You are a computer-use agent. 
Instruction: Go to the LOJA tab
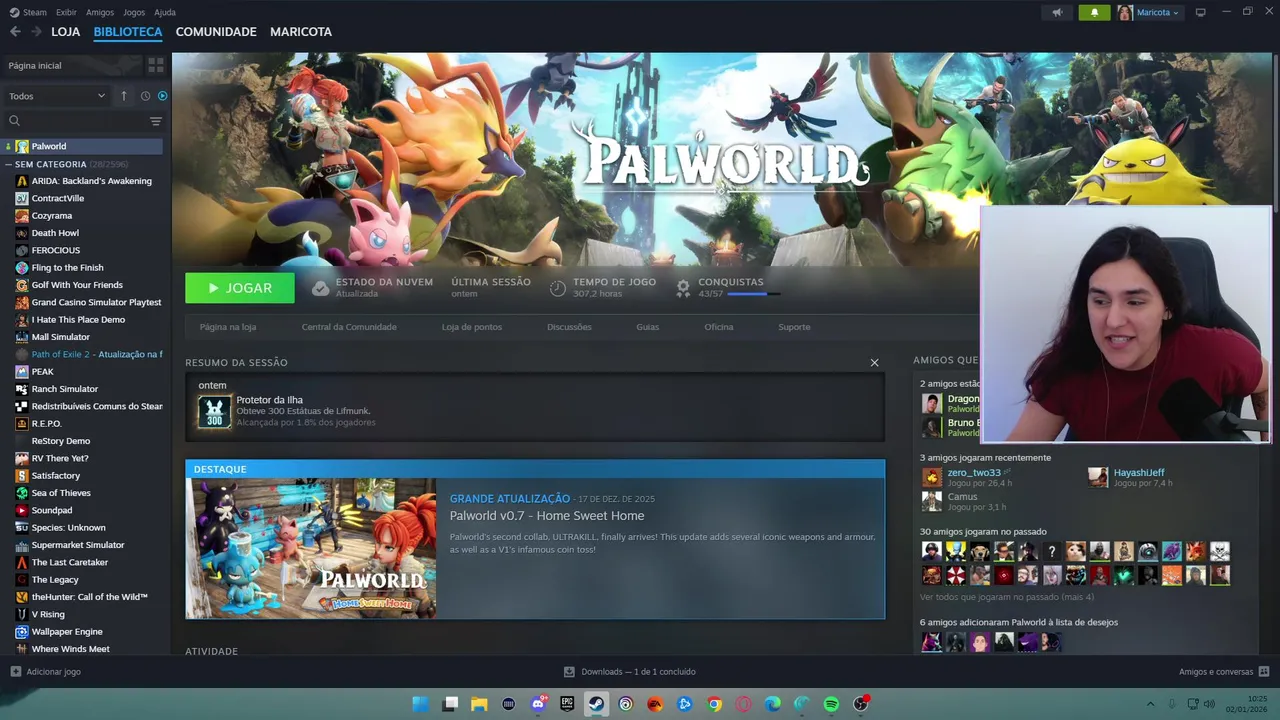point(66,32)
